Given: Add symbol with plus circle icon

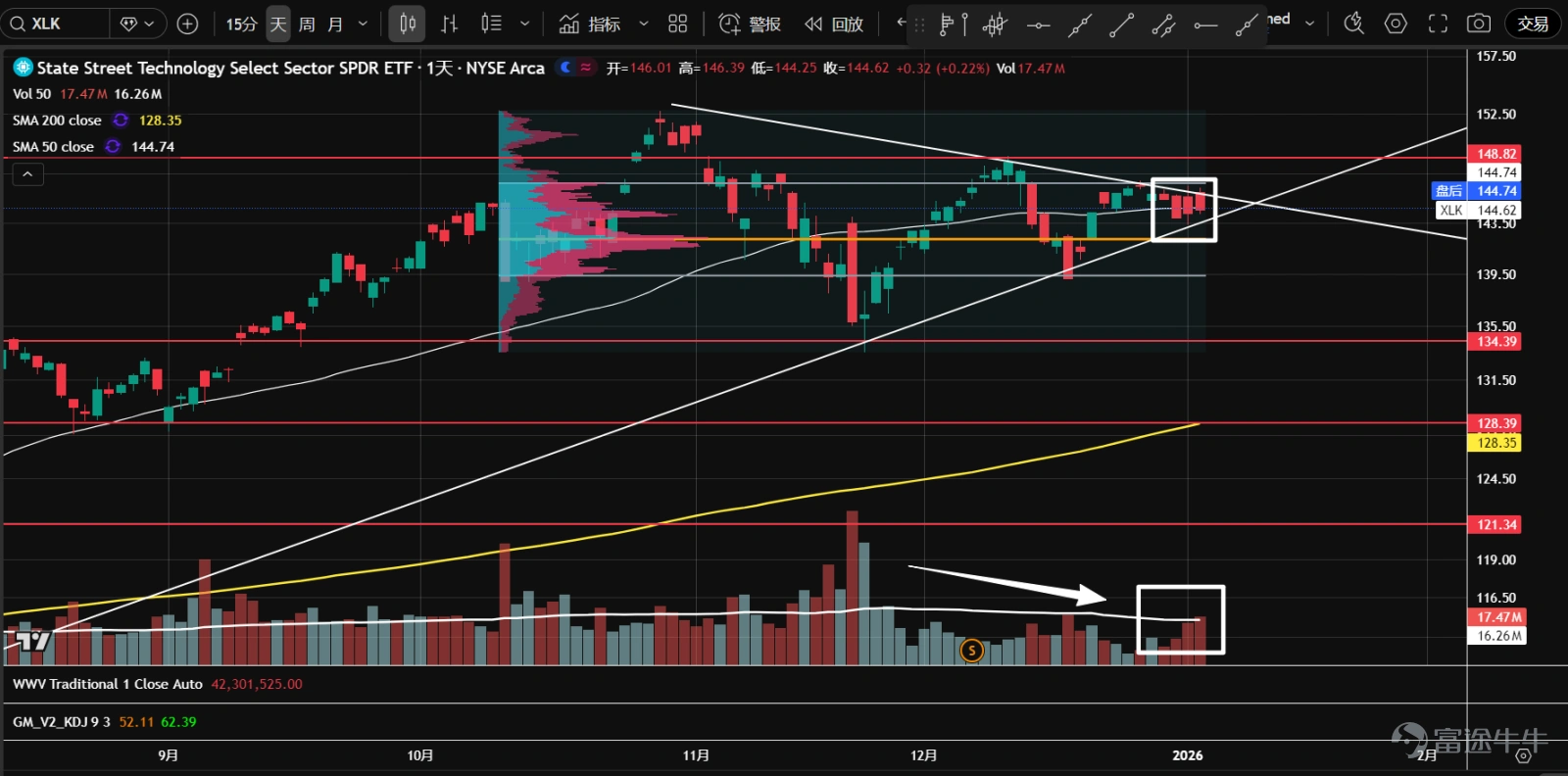Looking at the screenshot, I should (187, 24).
